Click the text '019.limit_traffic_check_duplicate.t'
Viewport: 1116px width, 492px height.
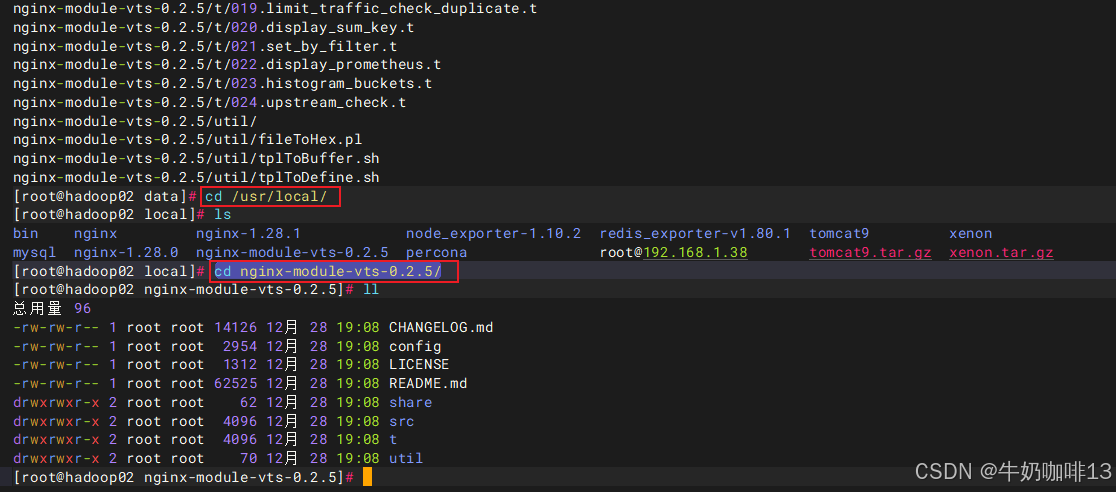pos(384,10)
